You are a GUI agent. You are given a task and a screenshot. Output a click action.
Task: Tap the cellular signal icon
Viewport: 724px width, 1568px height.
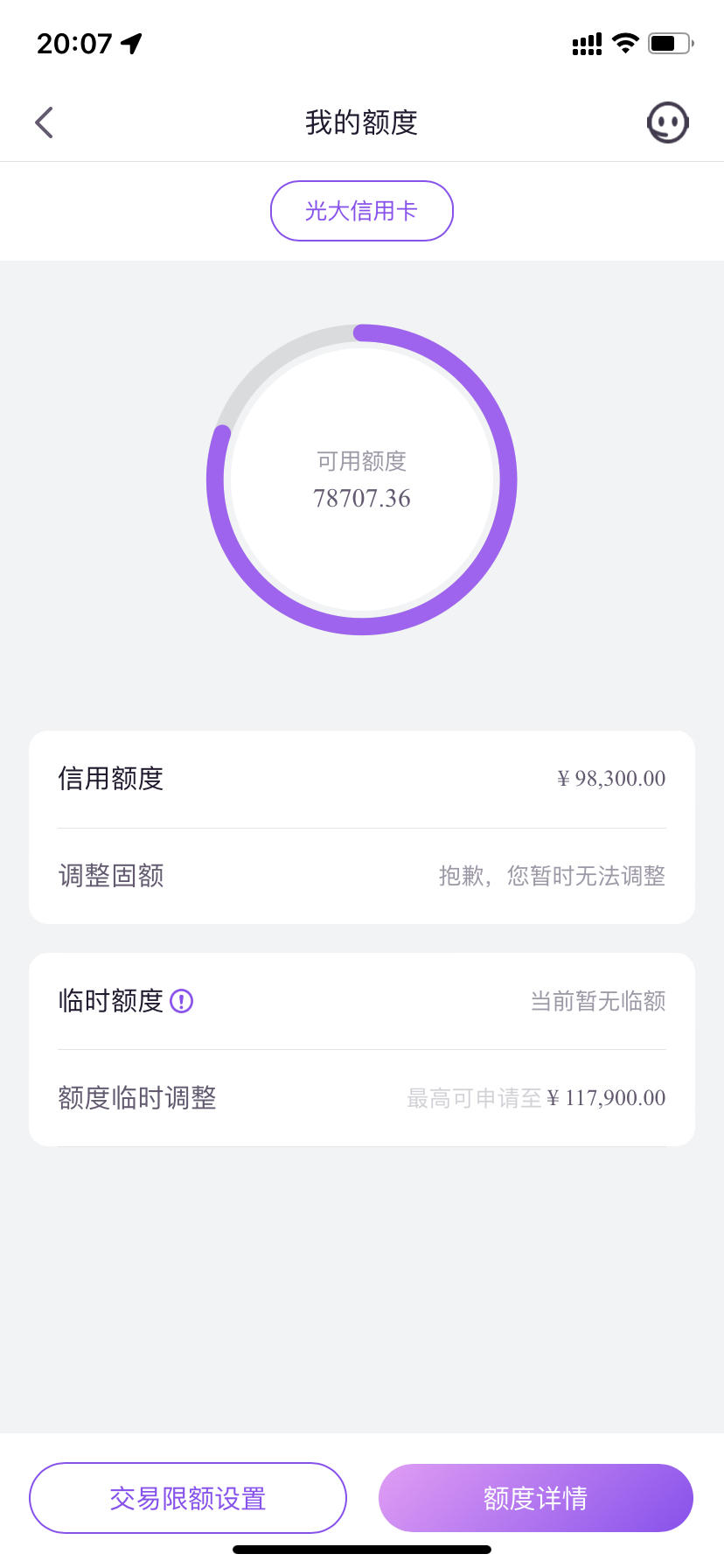pos(587,44)
